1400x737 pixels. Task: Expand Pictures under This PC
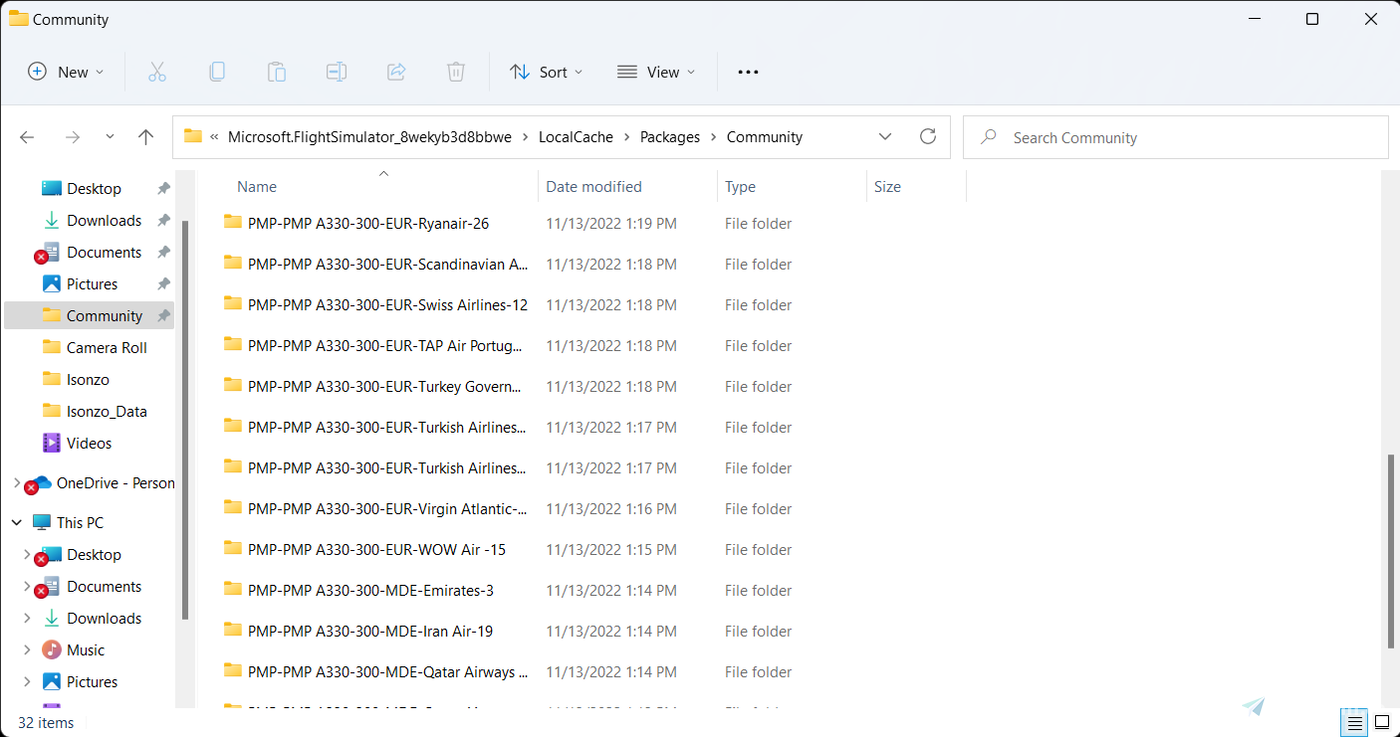point(27,682)
